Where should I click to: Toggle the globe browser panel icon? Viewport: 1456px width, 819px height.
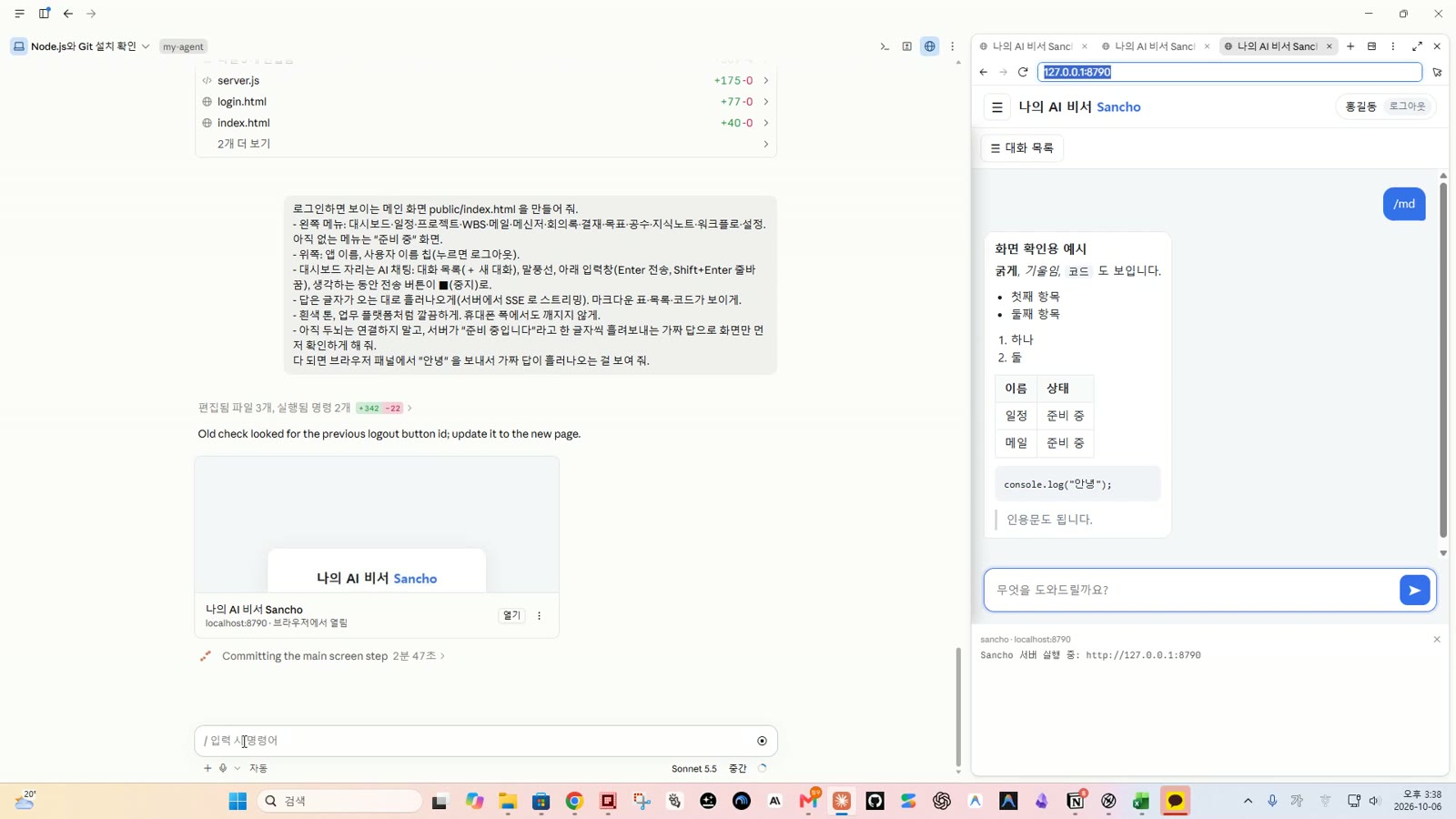coord(929,46)
